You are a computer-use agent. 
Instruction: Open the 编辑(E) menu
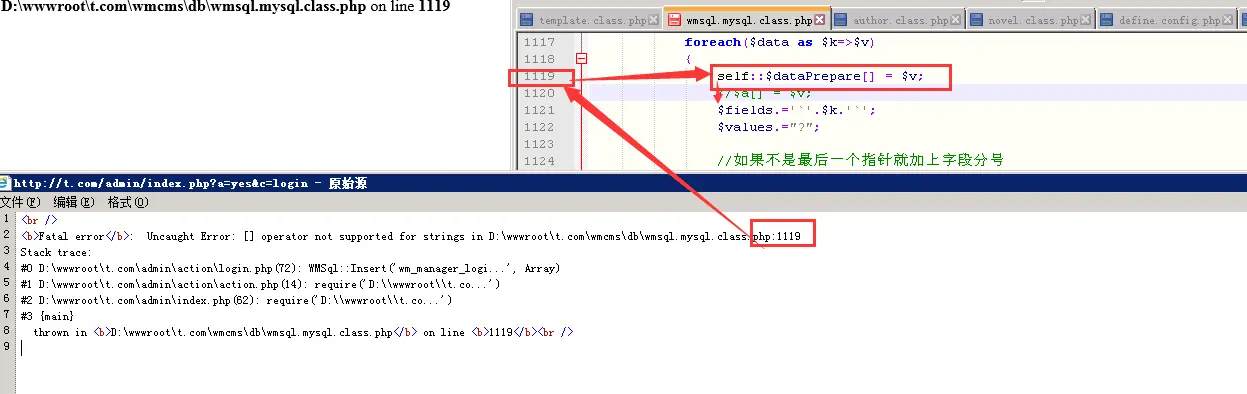tap(74, 202)
